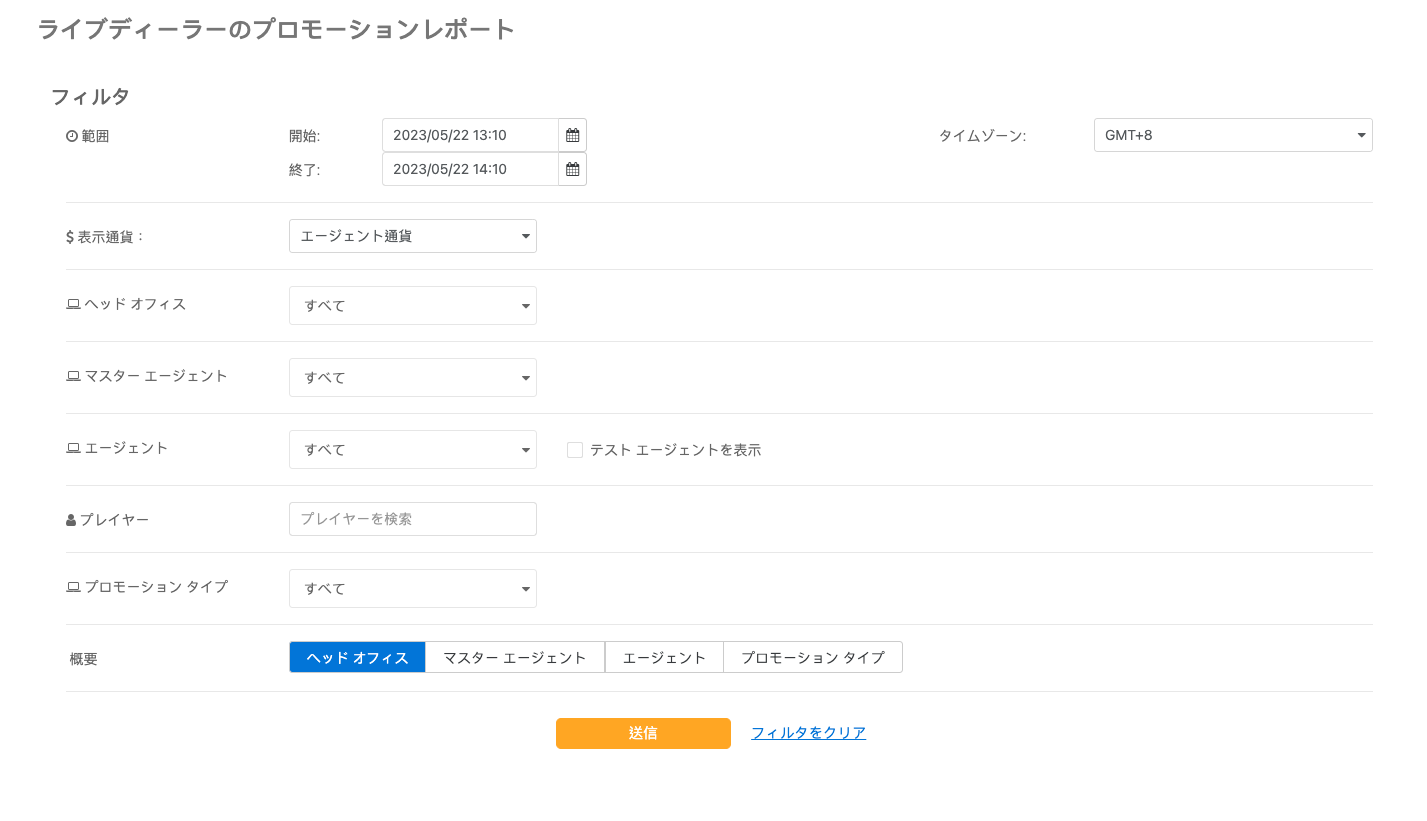Open the プロモーション タイプ すべて dropdown
Viewport: 1427px width, 821px height.
point(412,588)
